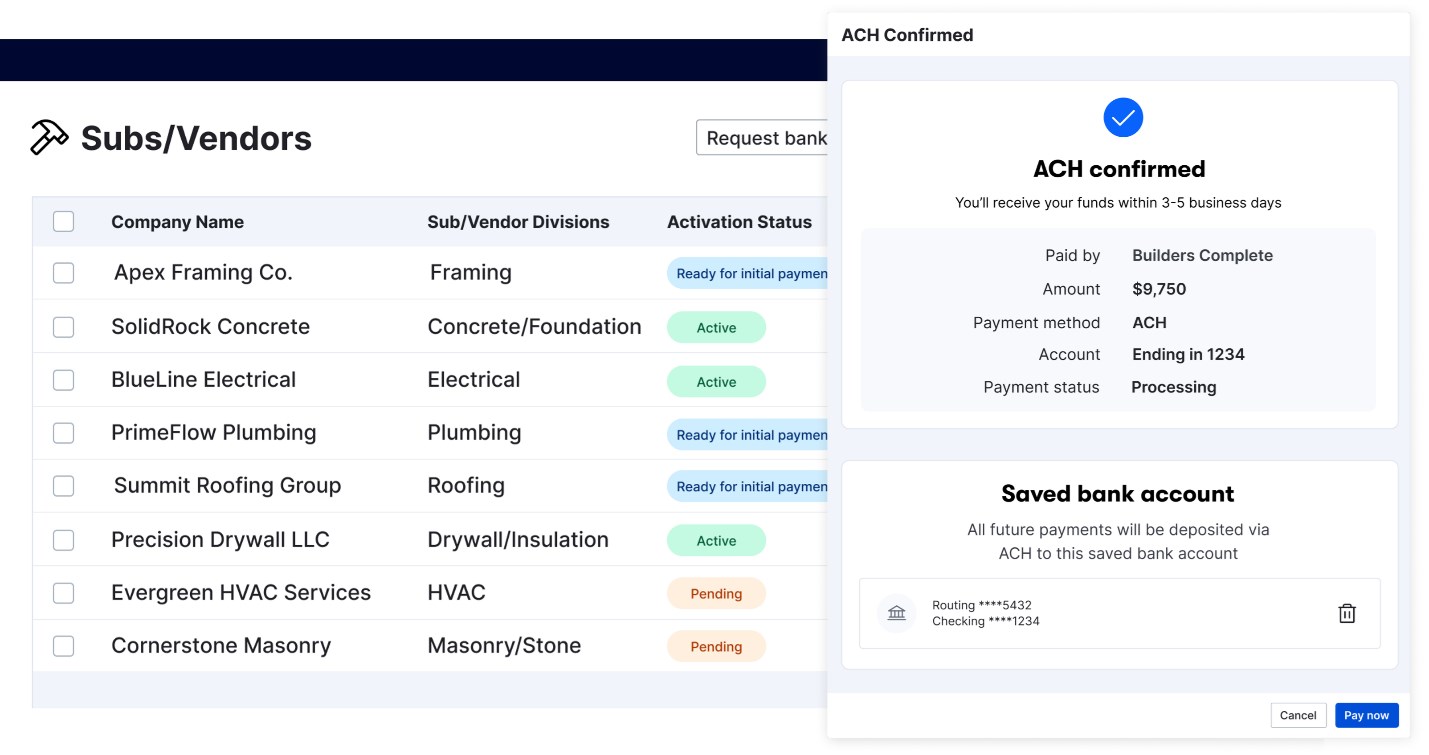Click the Activation Status column header
Image resolution: width=1429 pixels, height=755 pixels.
click(x=739, y=222)
